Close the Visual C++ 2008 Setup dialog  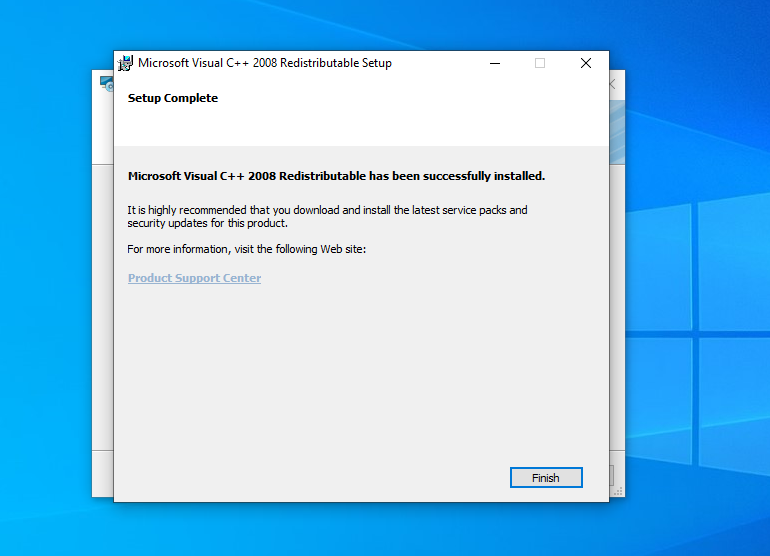coord(585,63)
